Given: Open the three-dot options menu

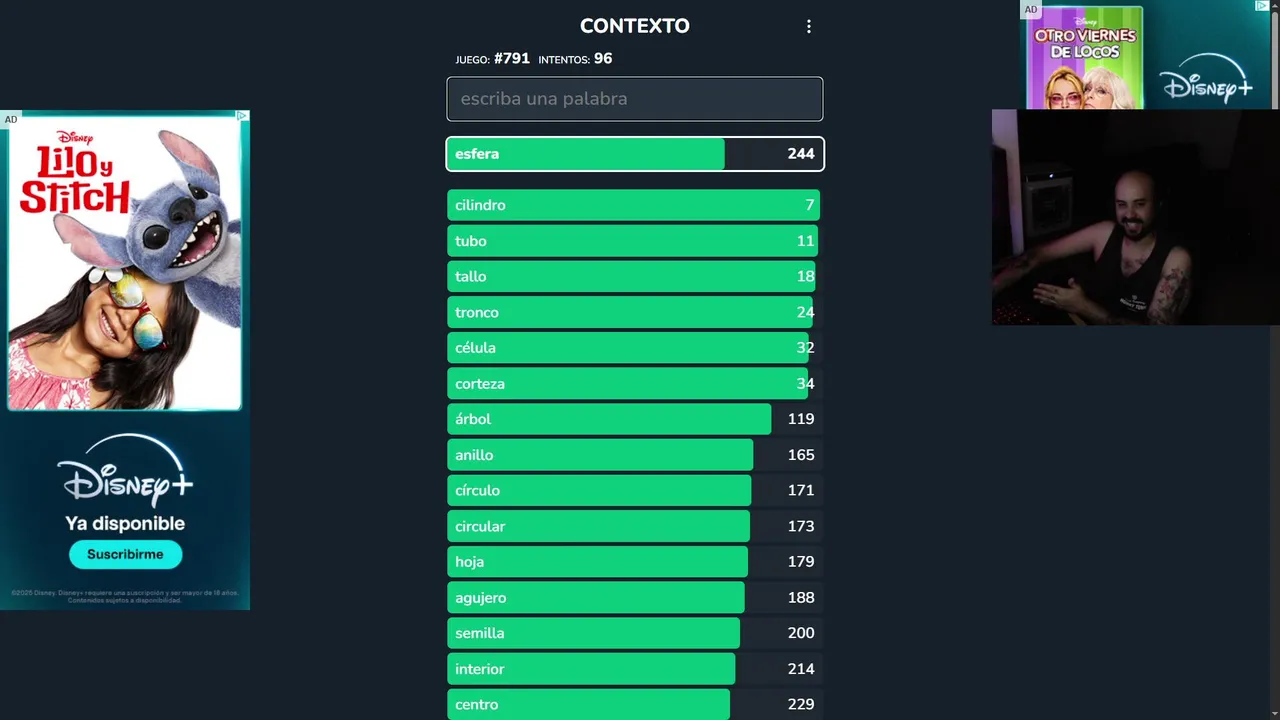Looking at the screenshot, I should tap(809, 27).
